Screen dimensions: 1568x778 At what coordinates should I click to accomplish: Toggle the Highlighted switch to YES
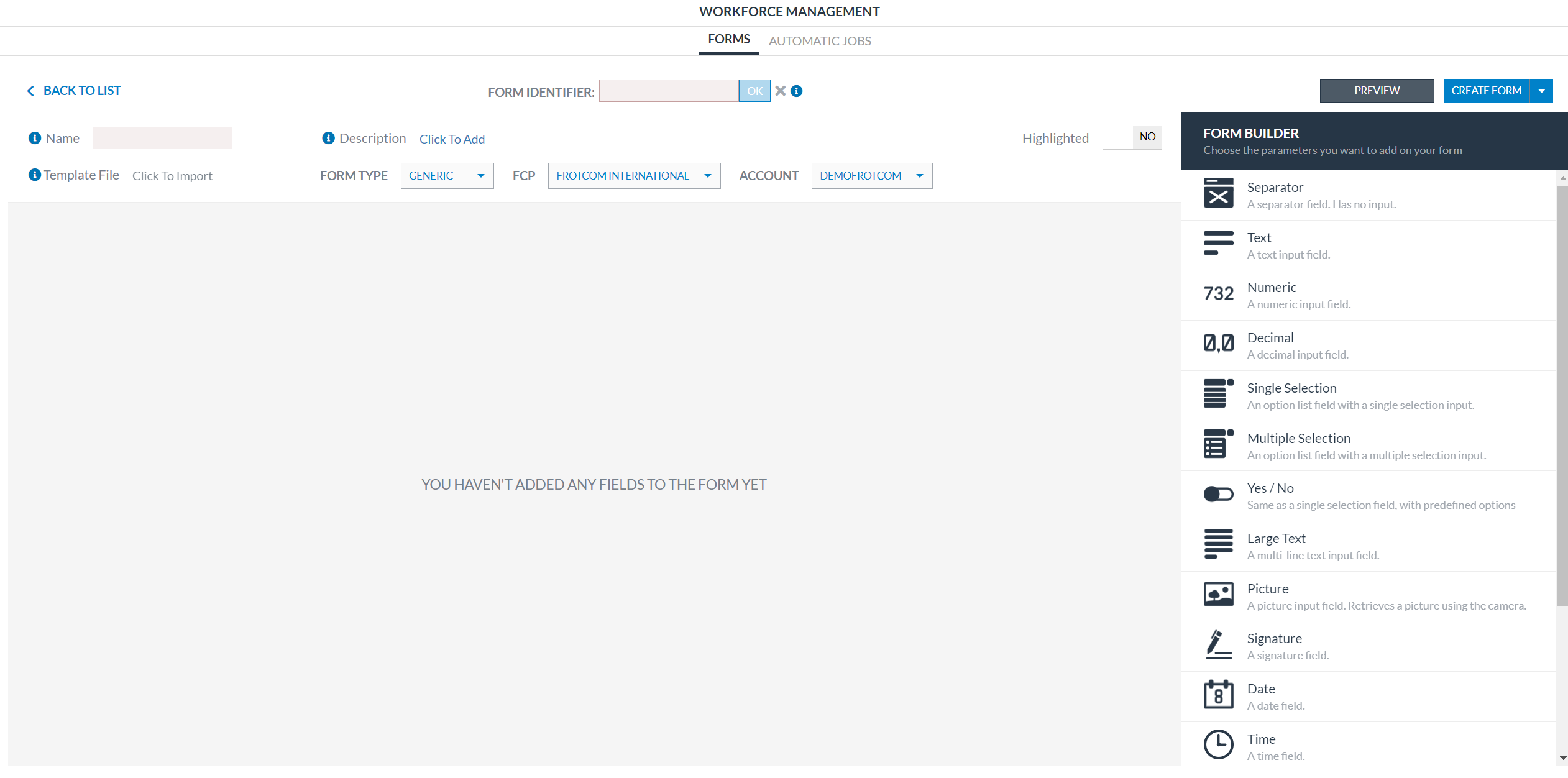click(1132, 137)
